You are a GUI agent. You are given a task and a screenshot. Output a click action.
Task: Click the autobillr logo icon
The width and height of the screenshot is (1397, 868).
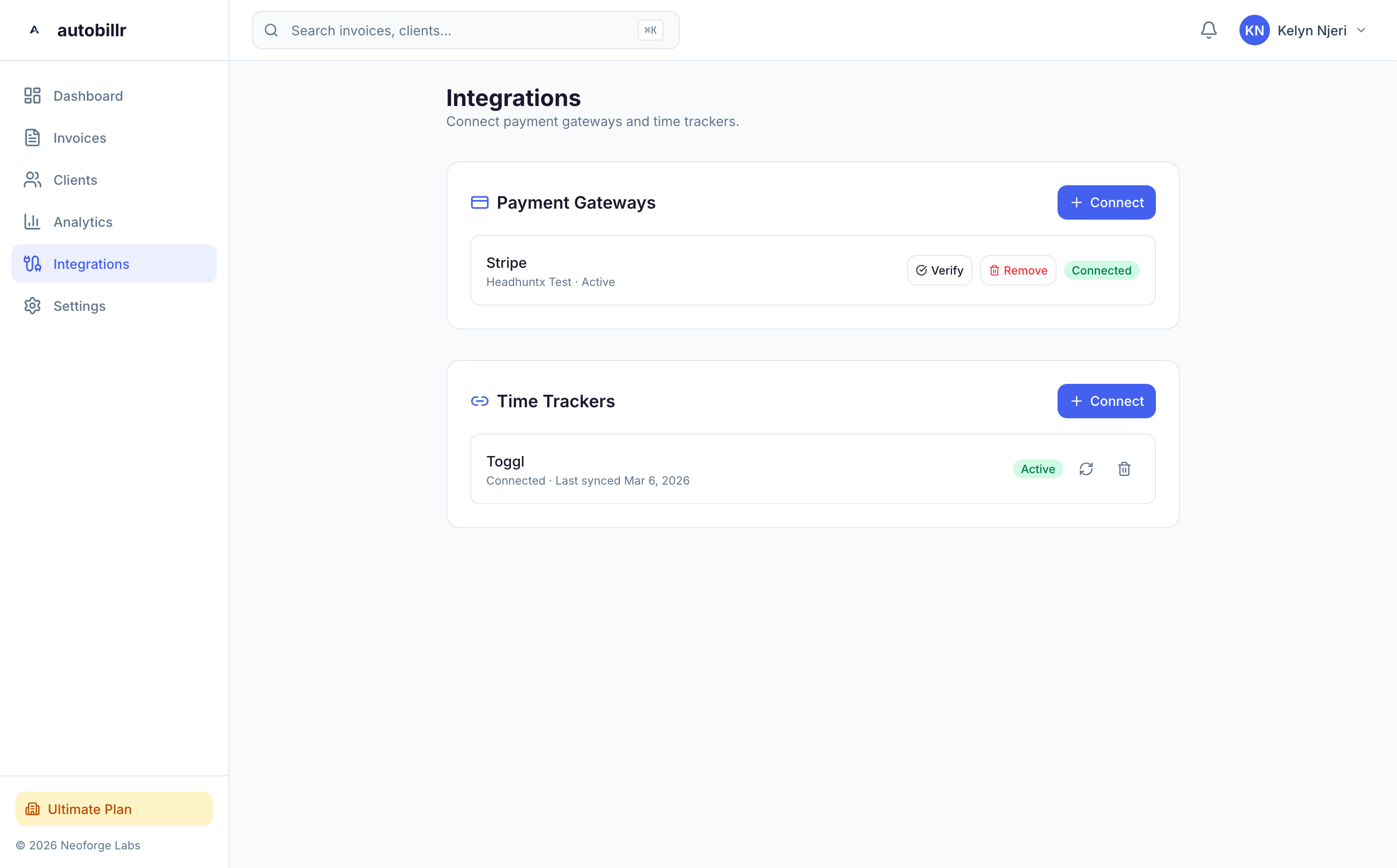pos(34,30)
